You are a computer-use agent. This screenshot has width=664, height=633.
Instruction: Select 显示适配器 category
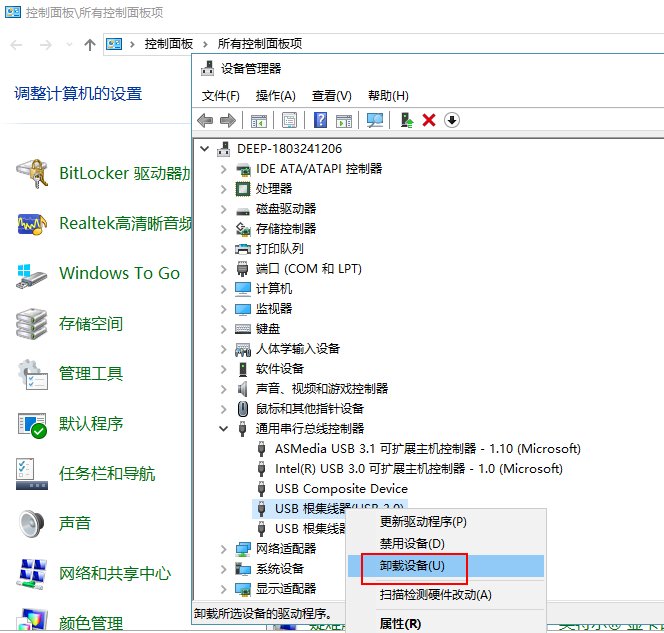pyautogui.click(x=286, y=589)
